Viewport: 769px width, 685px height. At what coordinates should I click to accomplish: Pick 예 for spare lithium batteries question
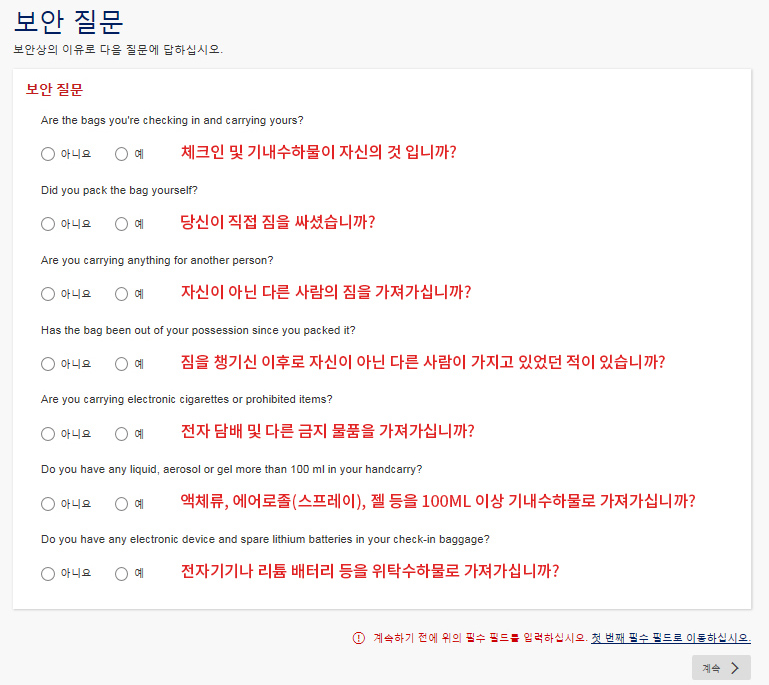tap(121, 574)
